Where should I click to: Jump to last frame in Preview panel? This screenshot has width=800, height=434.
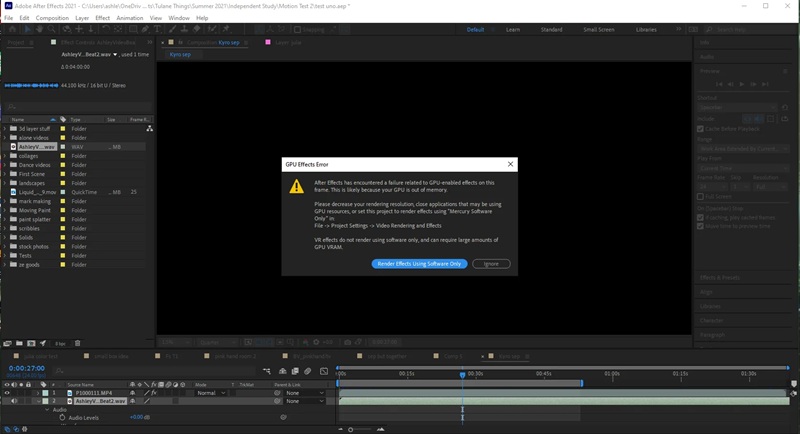[x=765, y=84]
